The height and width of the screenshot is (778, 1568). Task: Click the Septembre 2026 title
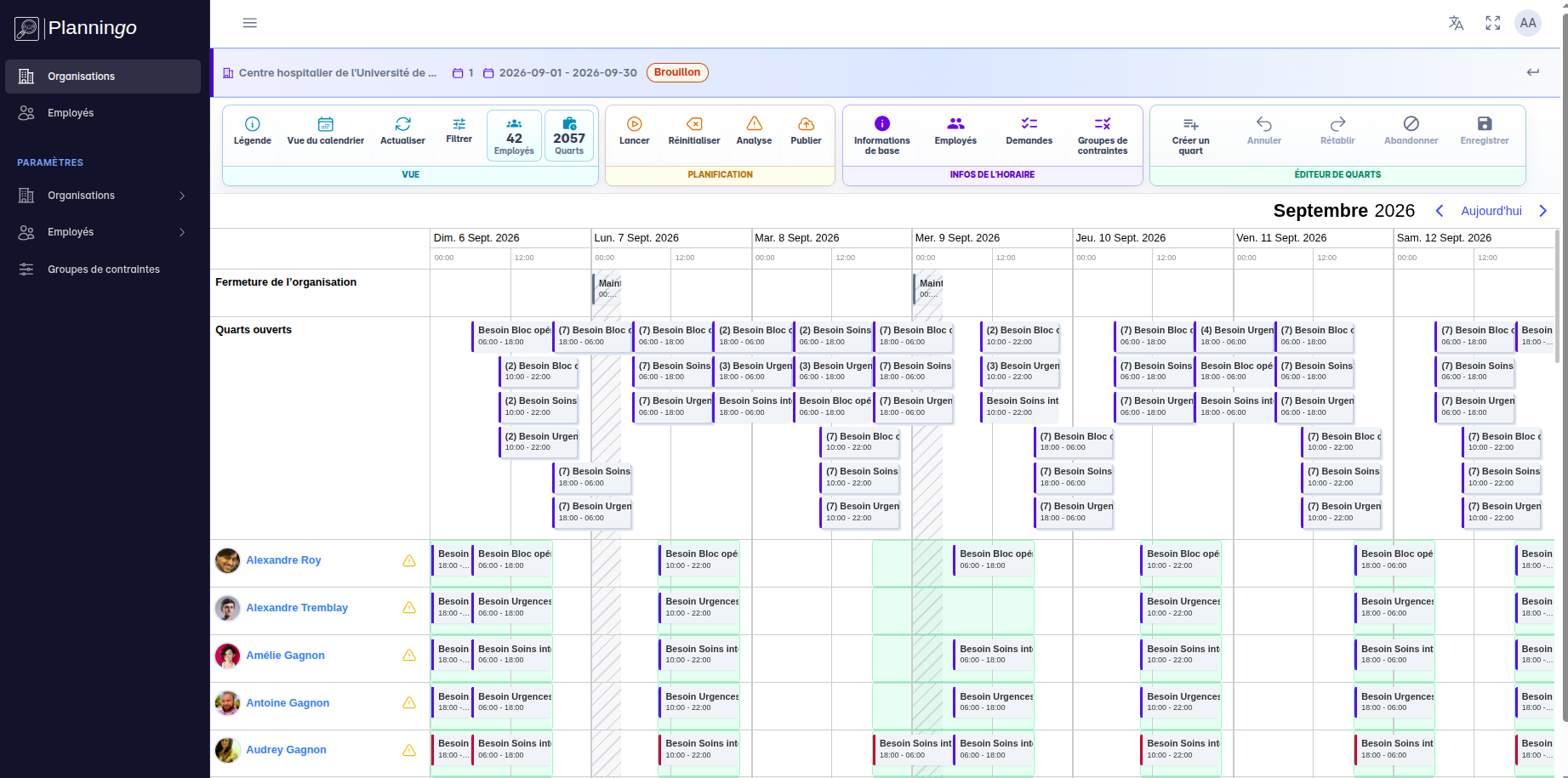[x=1343, y=211]
